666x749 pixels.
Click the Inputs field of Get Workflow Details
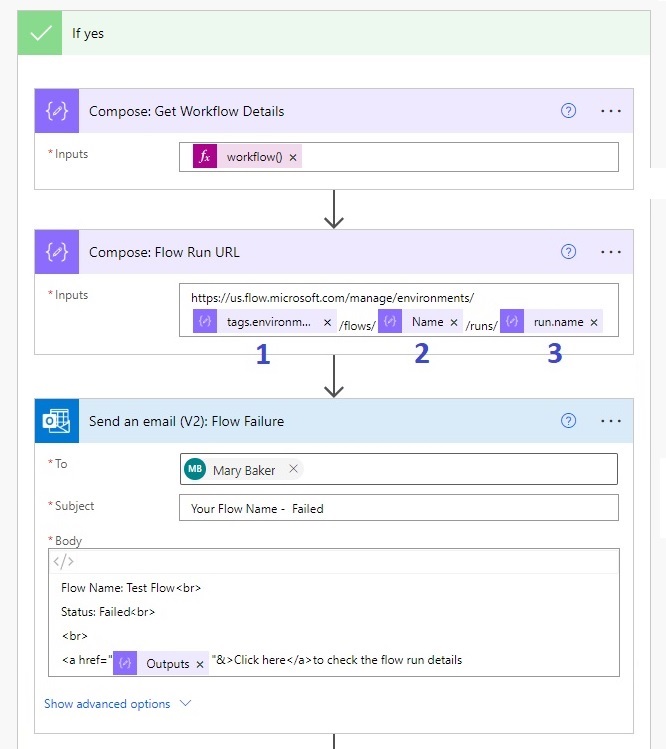(399, 157)
